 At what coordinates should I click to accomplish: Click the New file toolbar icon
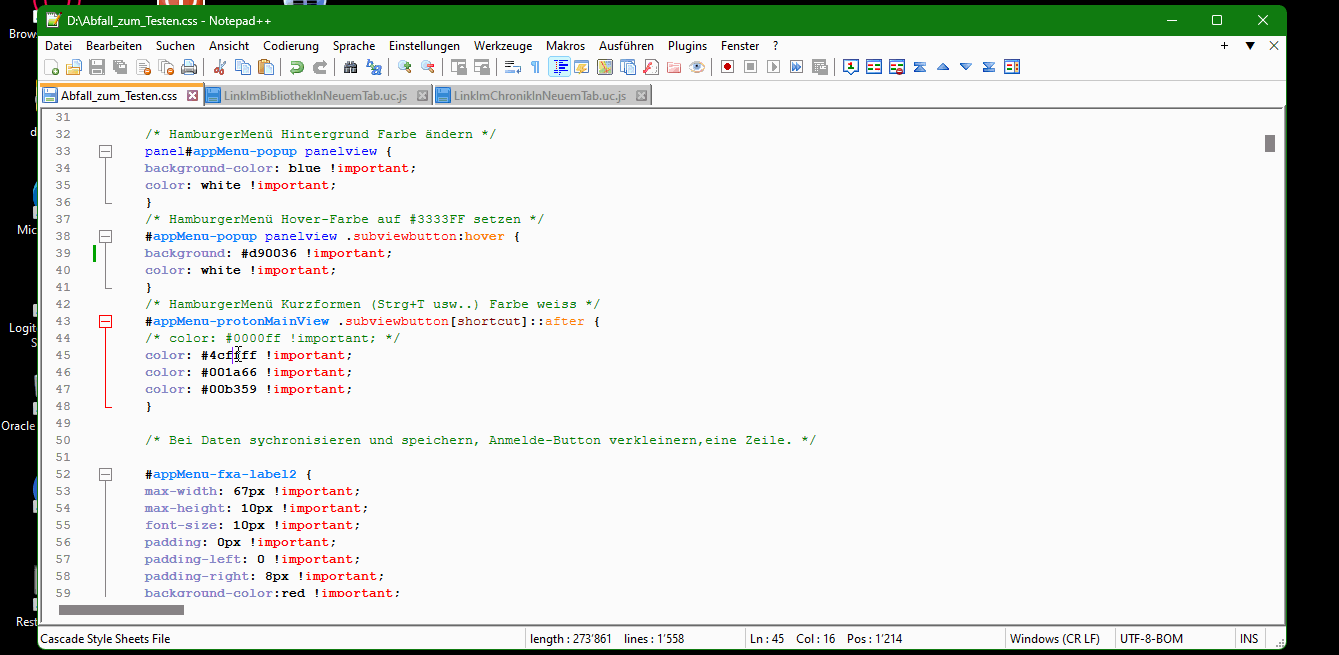click(51, 67)
